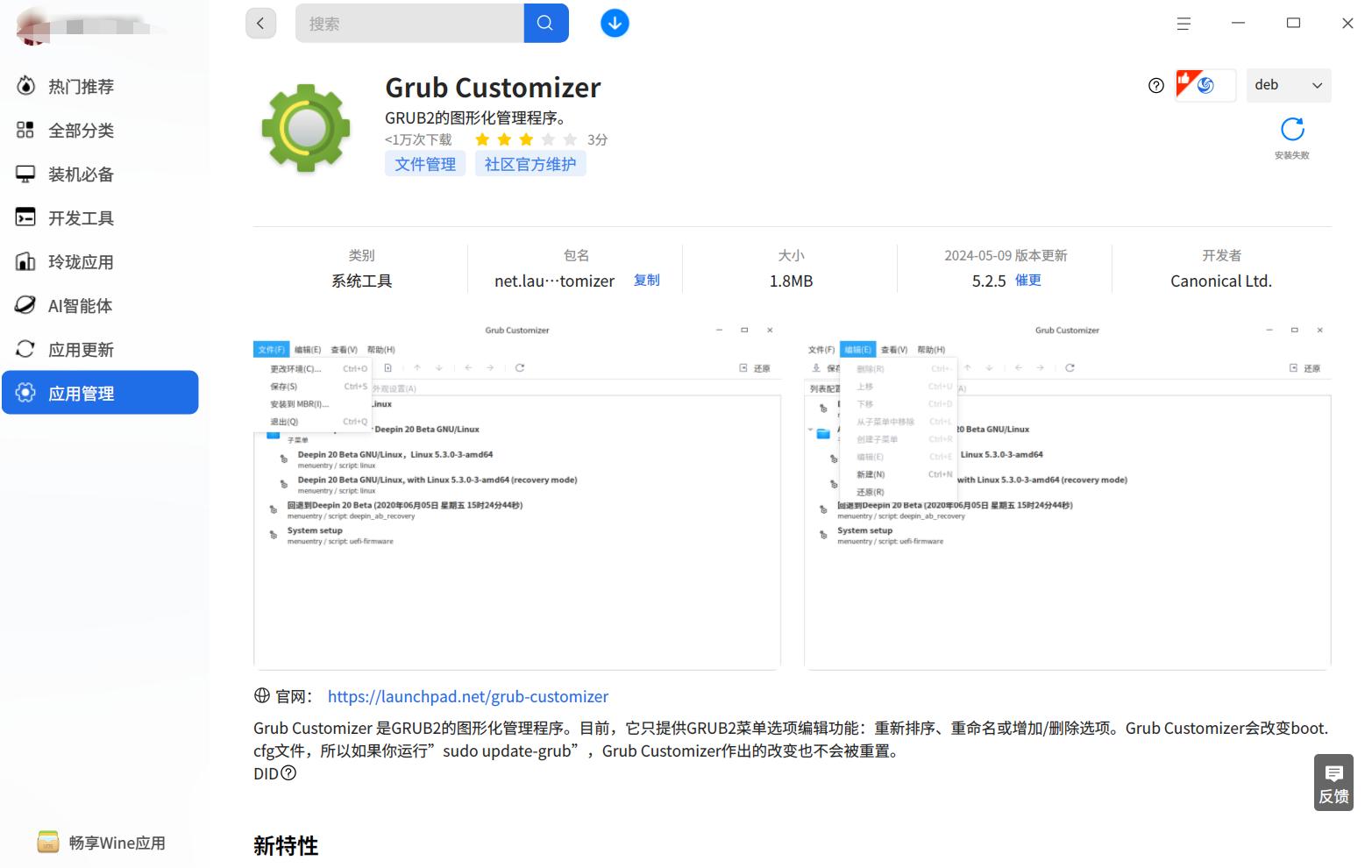
Task: Open second screenshot showing 编辑 menu
Action: (1067, 496)
